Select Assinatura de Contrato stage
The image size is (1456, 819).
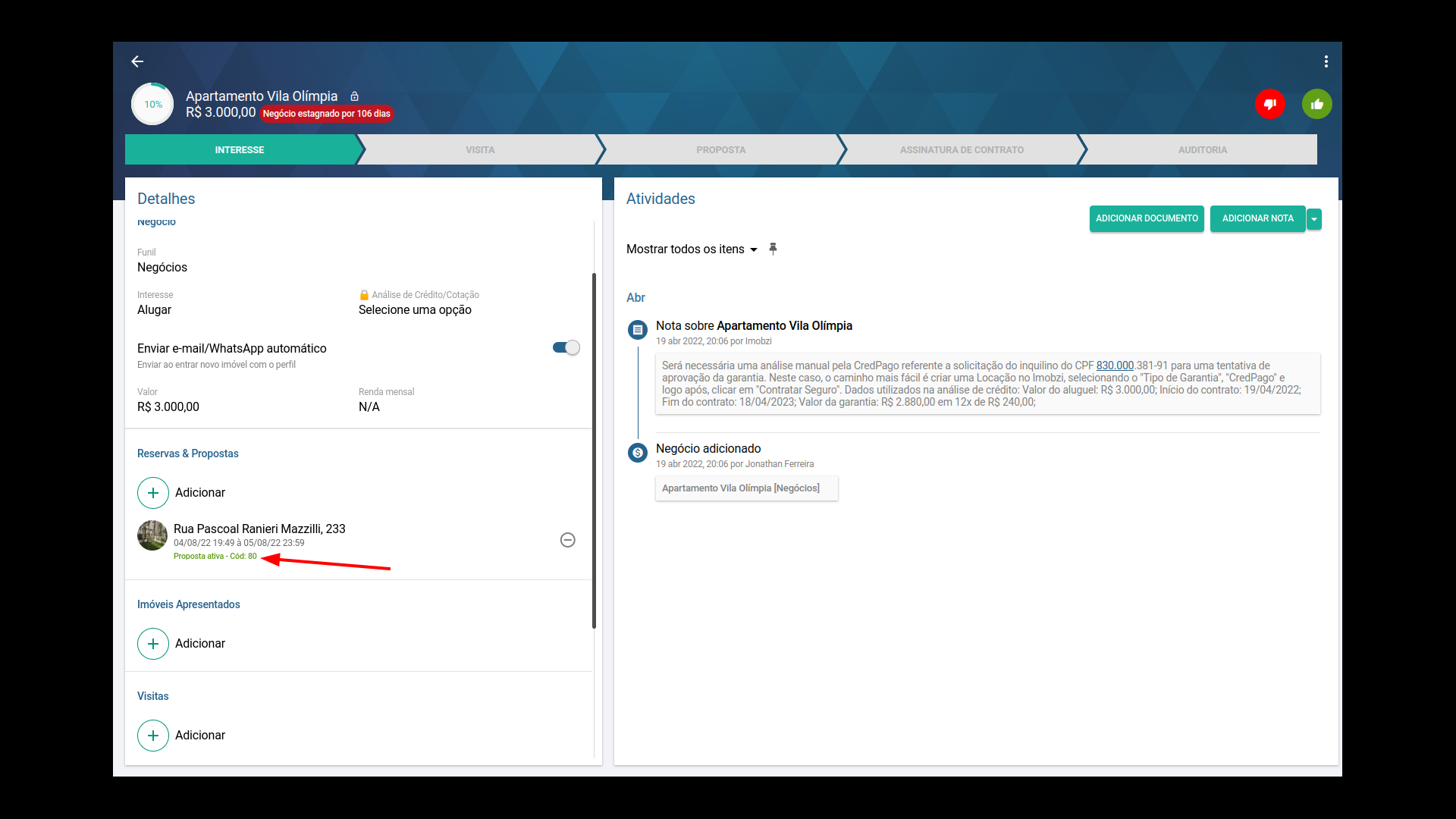click(x=962, y=149)
